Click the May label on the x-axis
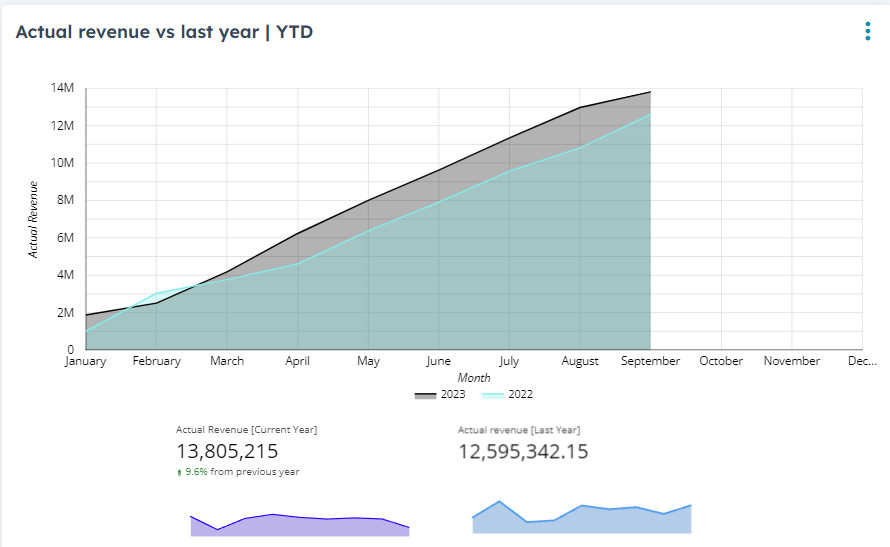Screen dimensions: 890x547 tap(368, 361)
